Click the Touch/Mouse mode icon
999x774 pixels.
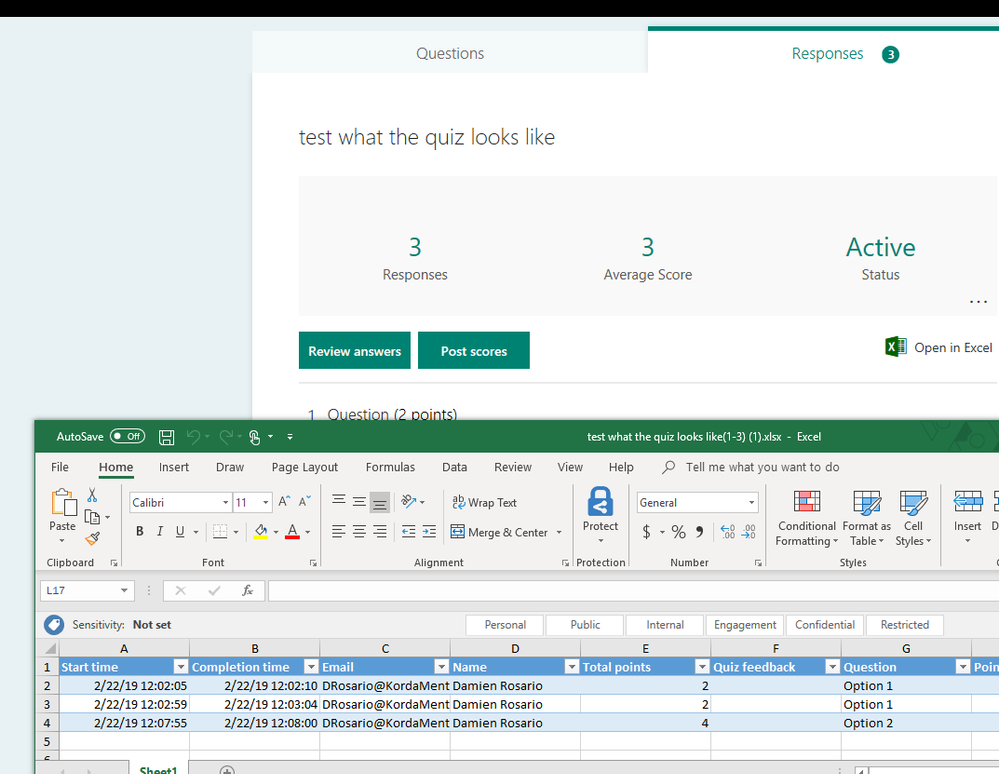[x=254, y=437]
